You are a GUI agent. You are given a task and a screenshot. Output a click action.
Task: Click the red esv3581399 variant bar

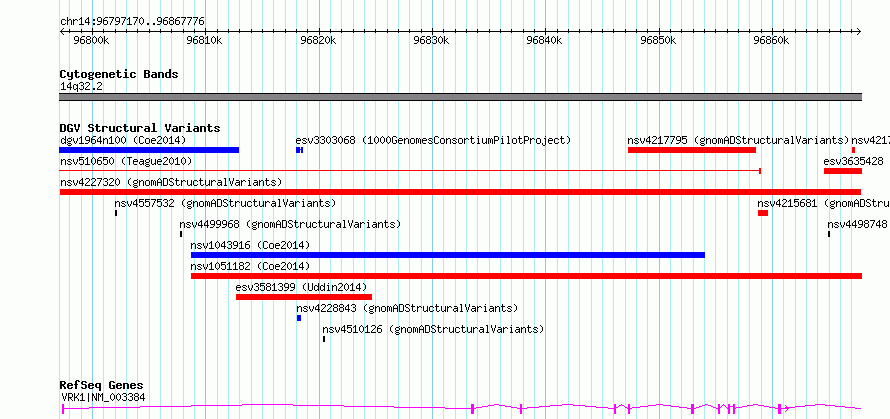[x=304, y=297]
